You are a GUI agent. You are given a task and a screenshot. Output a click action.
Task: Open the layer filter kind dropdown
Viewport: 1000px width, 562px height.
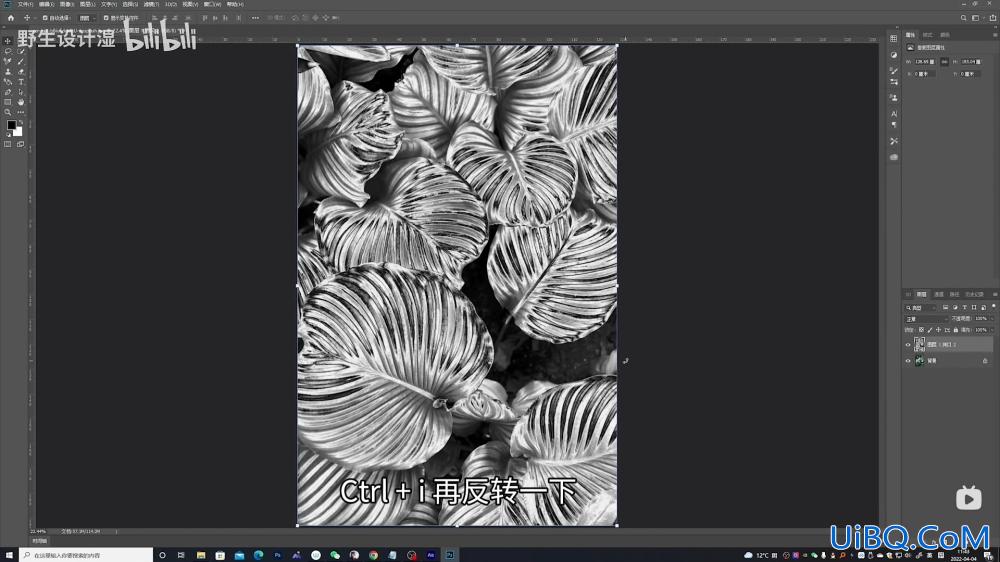click(922, 307)
